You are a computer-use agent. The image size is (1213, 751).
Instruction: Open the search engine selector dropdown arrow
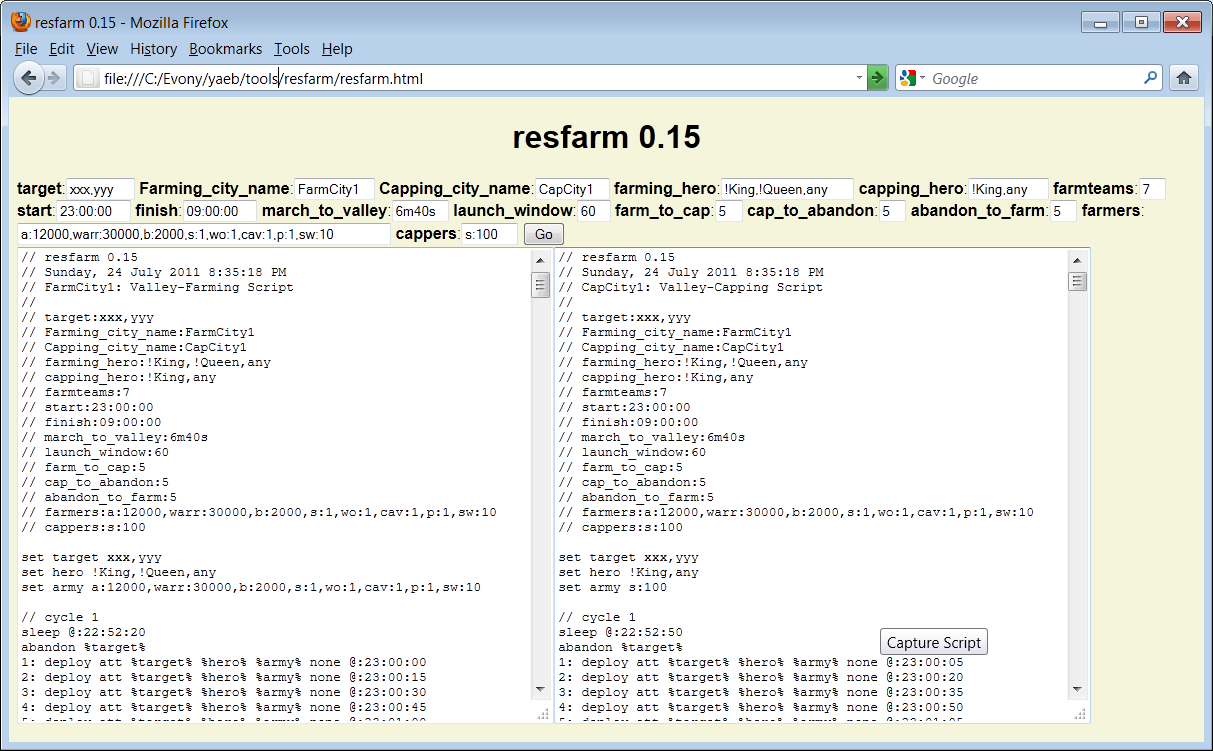(923, 78)
